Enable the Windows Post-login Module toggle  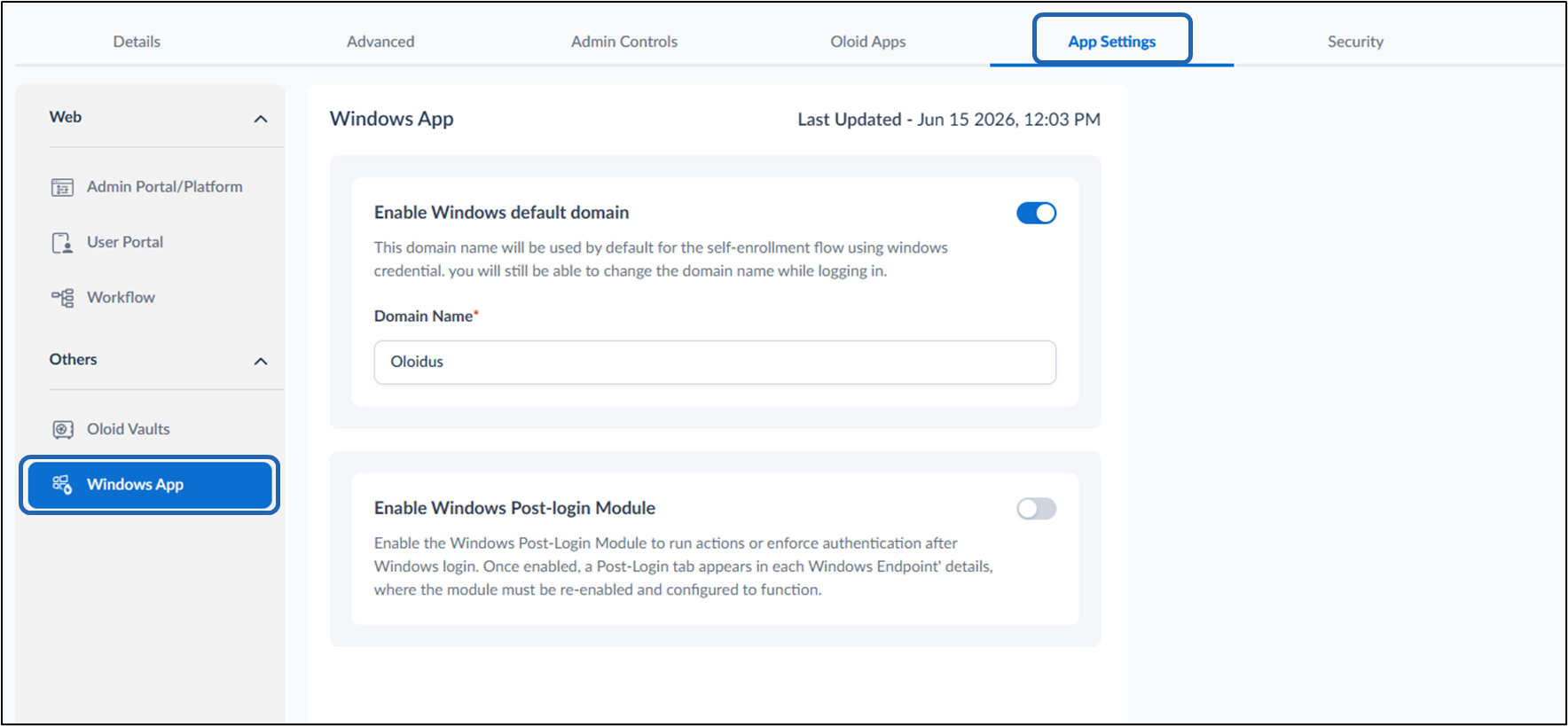(x=1036, y=509)
